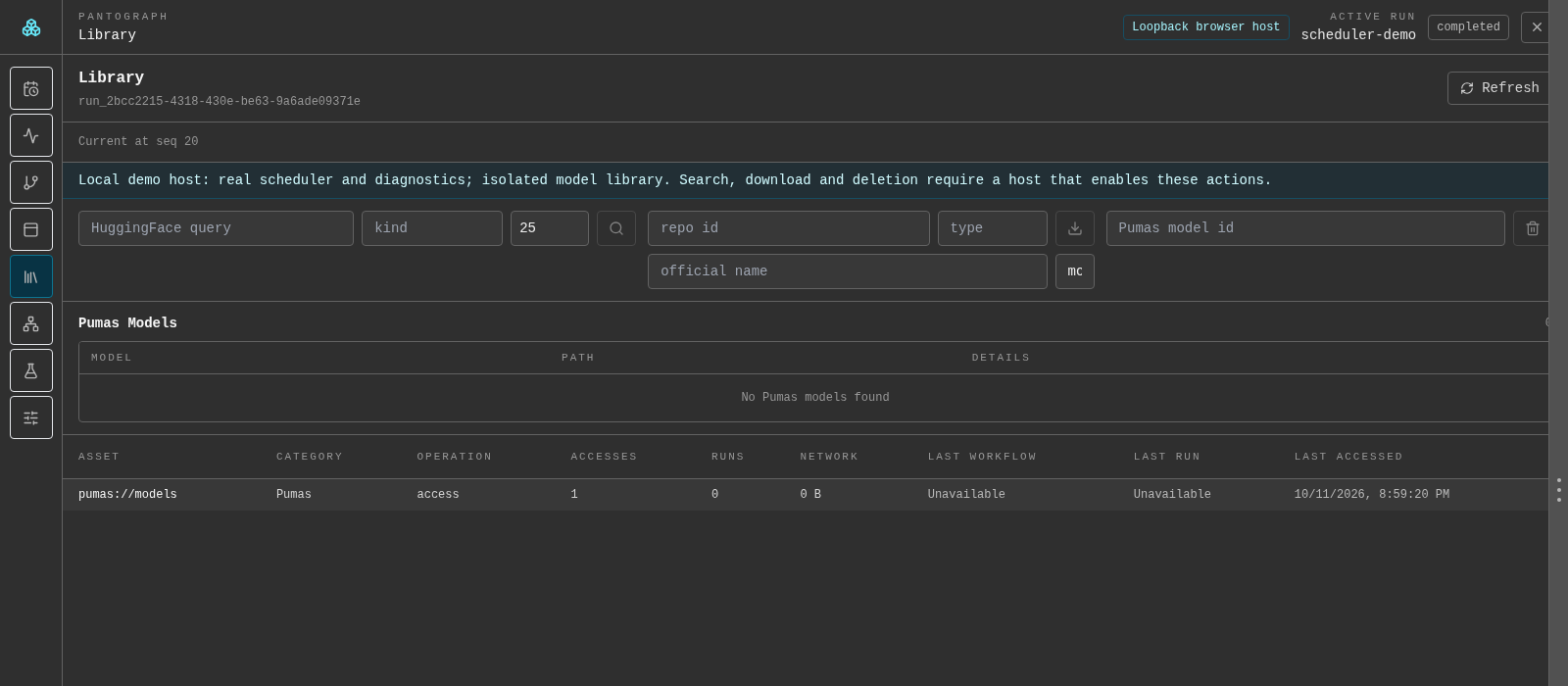The height and width of the screenshot is (686, 1568).
Task: Refresh the Library view
Action: pyautogui.click(x=1498, y=88)
